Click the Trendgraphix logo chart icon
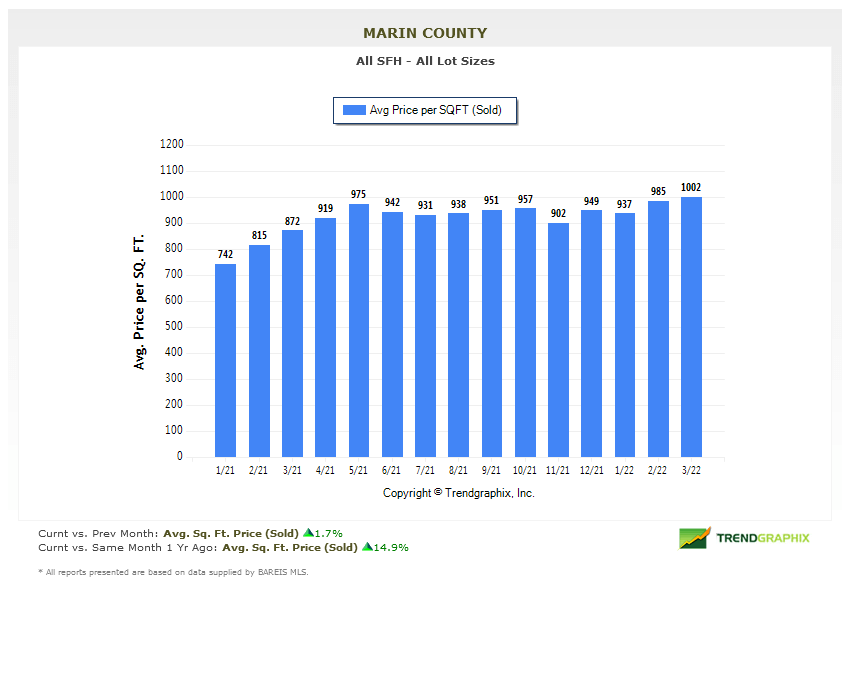This screenshot has height=700, width=850. point(694,538)
